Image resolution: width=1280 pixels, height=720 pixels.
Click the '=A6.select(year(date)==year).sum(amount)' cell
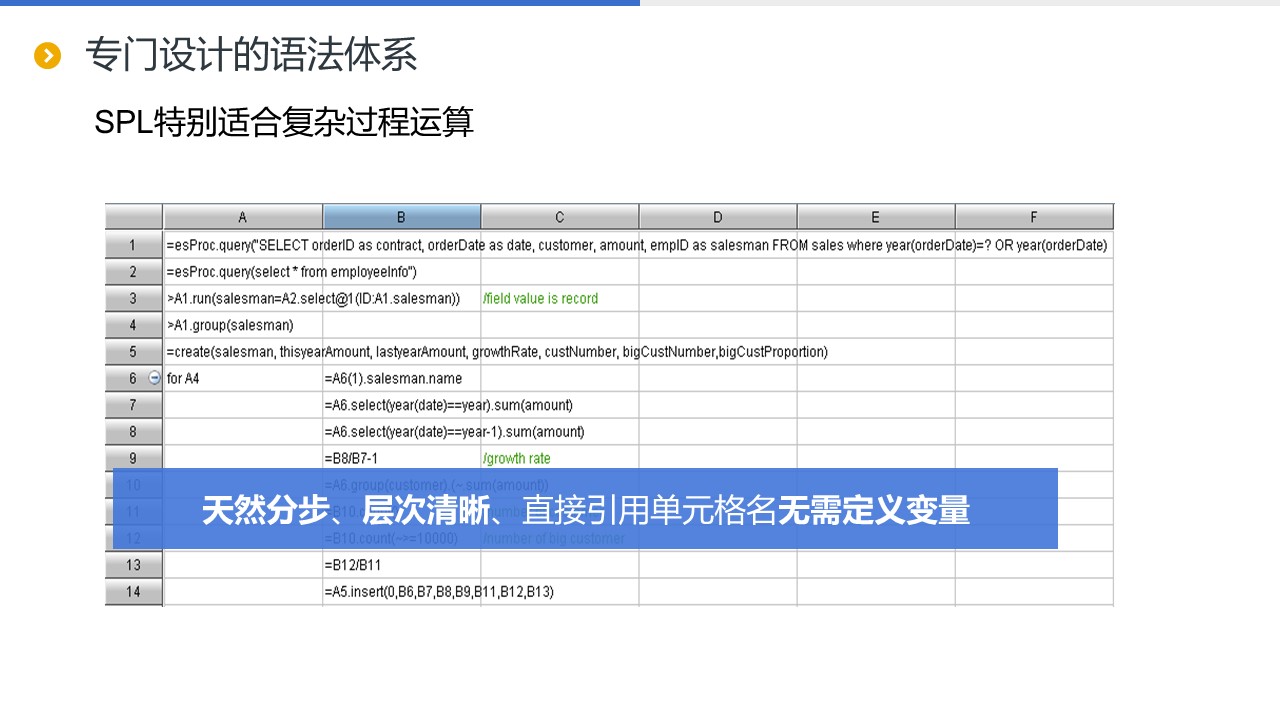pyautogui.click(x=449, y=405)
